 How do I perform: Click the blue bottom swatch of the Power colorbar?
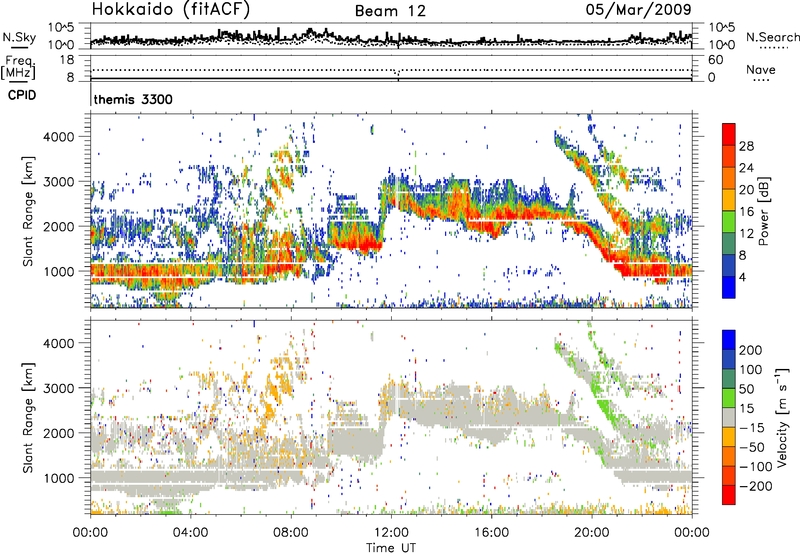(x=728, y=287)
